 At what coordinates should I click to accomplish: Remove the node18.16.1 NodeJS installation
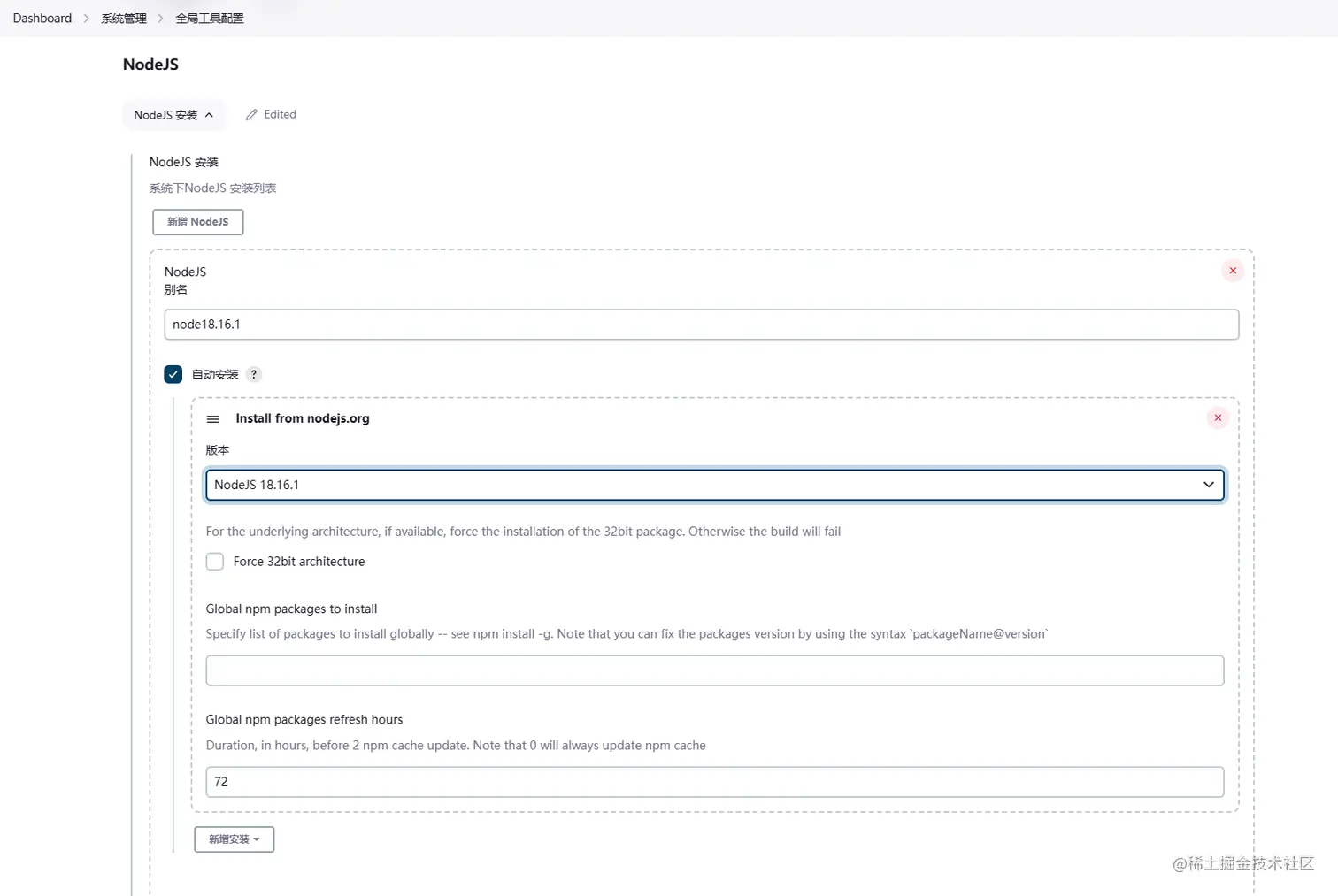click(1233, 271)
